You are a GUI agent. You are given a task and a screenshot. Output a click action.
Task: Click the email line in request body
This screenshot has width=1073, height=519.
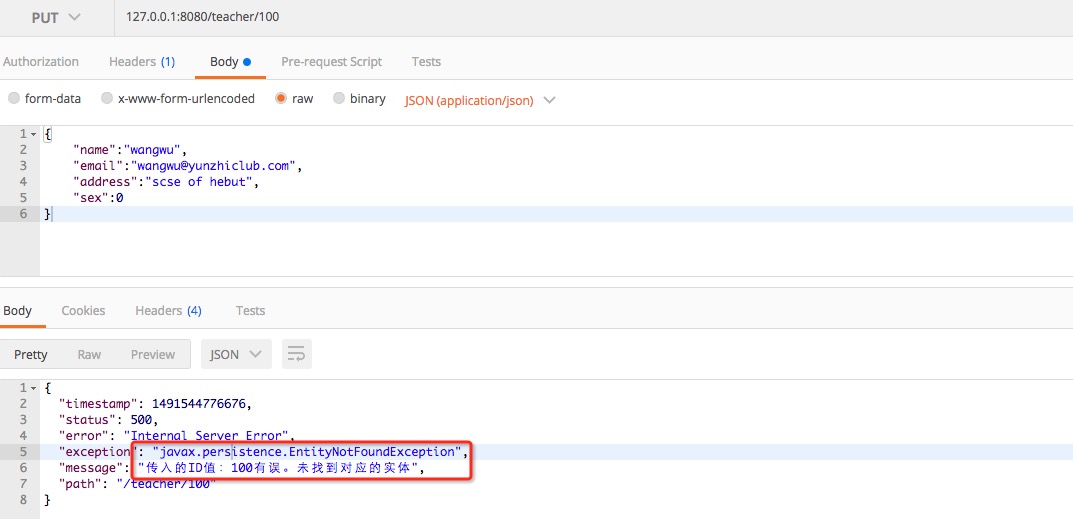click(187, 166)
